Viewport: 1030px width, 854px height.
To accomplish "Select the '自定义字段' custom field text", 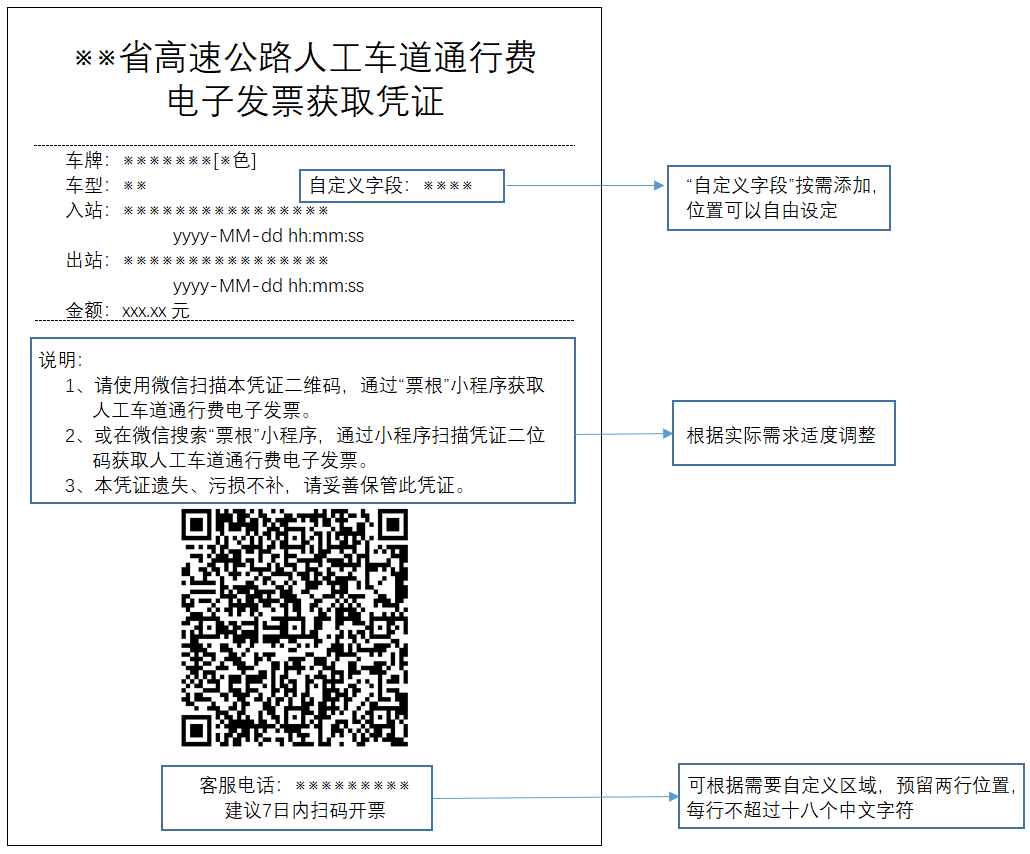I will [x=391, y=186].
